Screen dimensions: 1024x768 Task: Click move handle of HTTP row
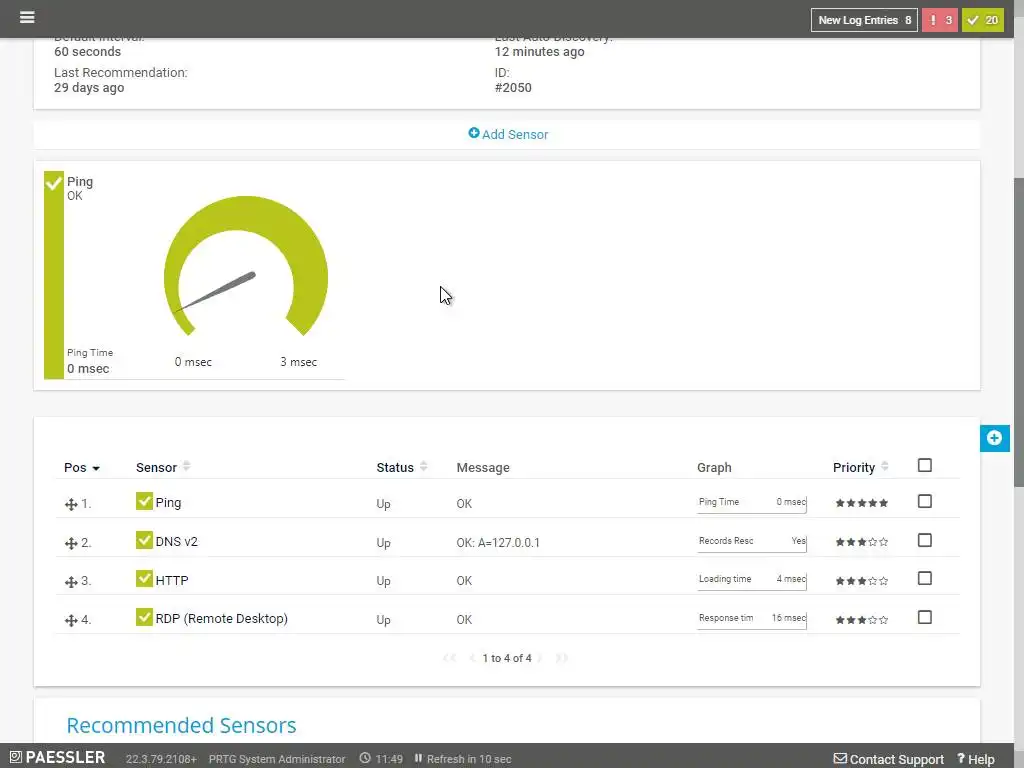pyautogui.click(x=71, y=581)
